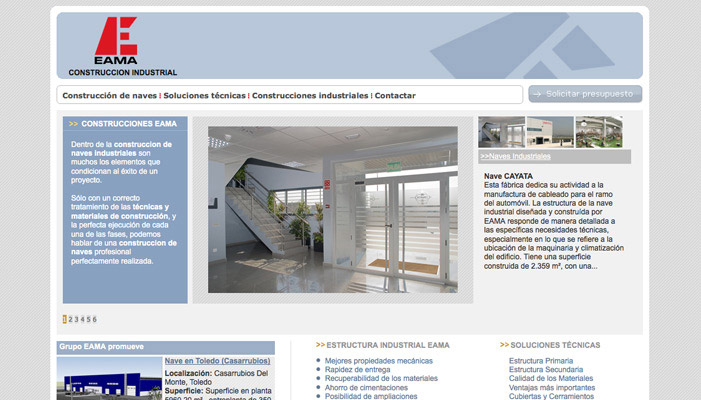Go to slideshow page 6
This screenshot has height=400, width=701.
point(94,319)
